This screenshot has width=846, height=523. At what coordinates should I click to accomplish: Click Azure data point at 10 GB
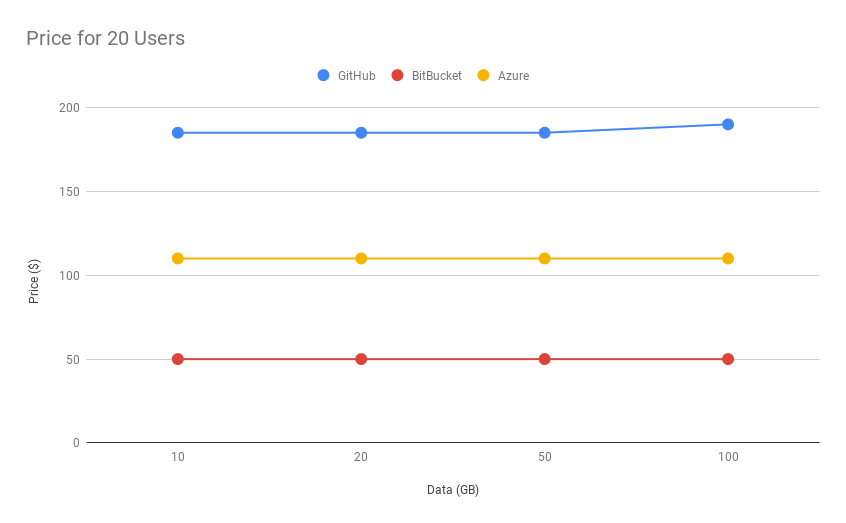pyautogui.click(x=178, y=258)
